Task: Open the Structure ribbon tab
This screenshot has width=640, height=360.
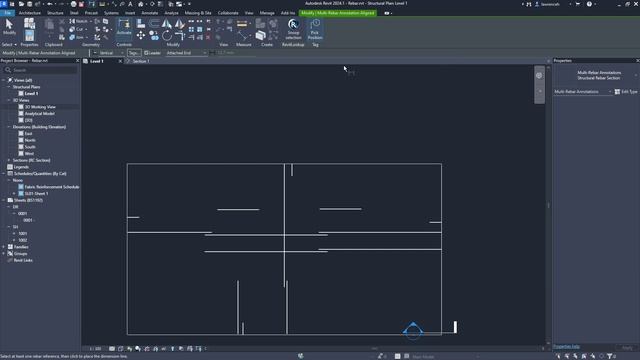Action: point(55,13)
